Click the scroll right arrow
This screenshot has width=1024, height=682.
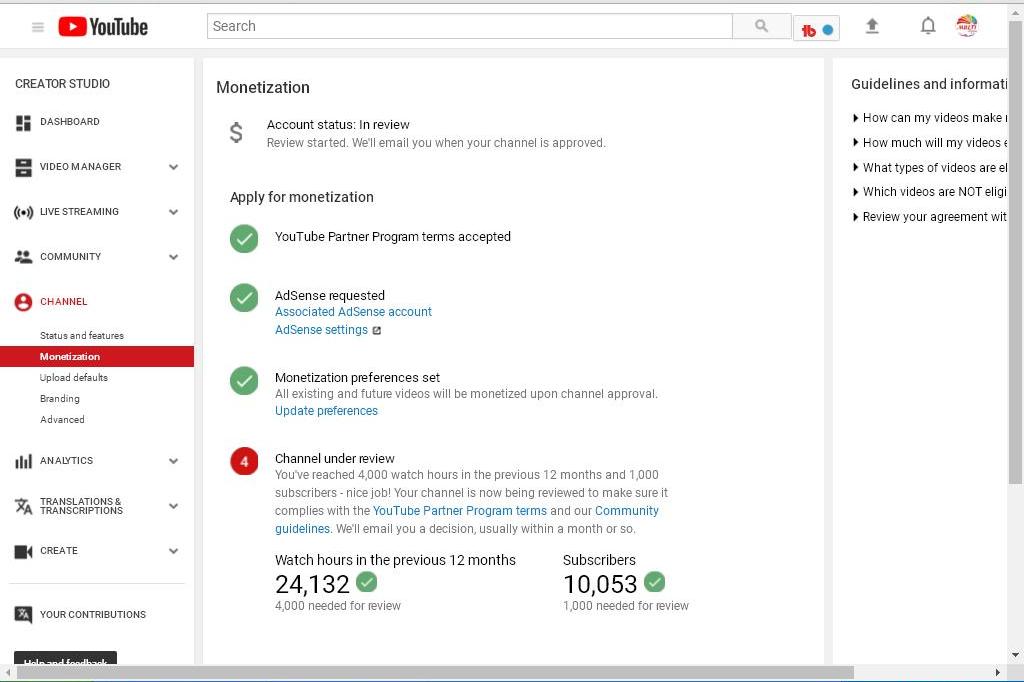(x=997, y=672)
